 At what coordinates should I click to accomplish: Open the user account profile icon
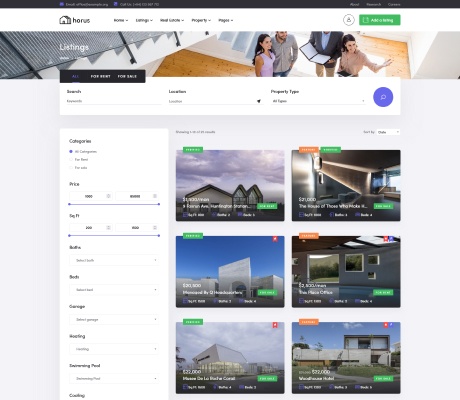click(349, 20)
